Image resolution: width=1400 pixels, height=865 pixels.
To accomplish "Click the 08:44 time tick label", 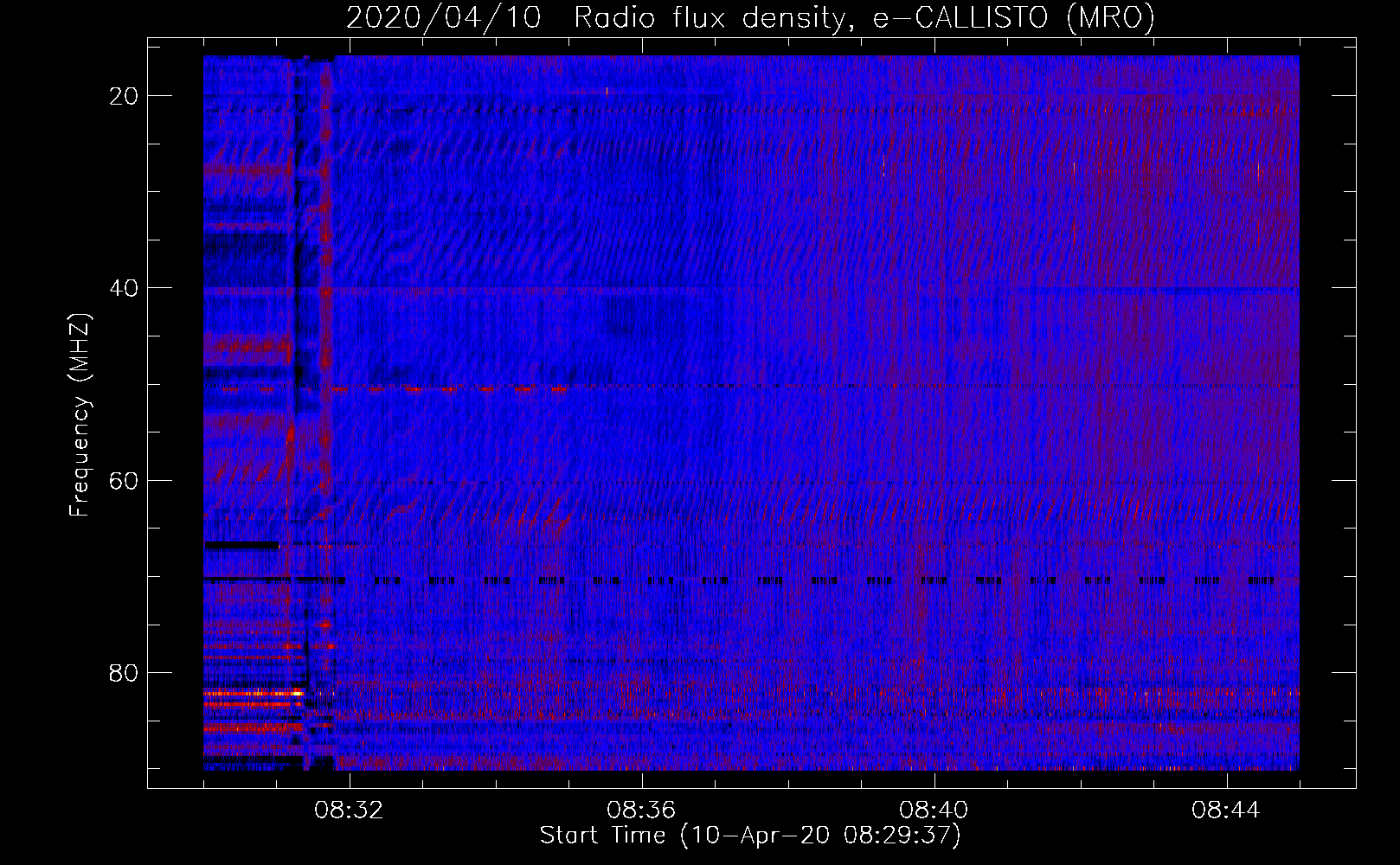I will 1226,811.
